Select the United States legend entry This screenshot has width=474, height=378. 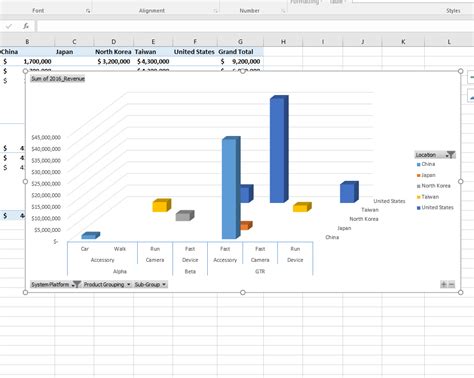click(435, 207)
